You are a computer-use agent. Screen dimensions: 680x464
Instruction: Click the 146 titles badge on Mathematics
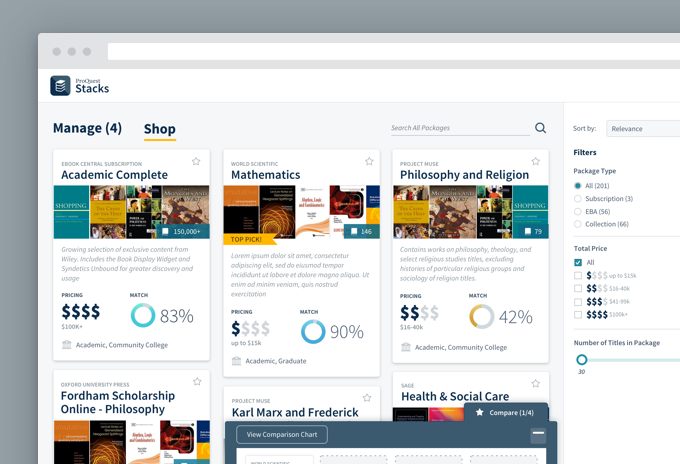tap(362, 232)
